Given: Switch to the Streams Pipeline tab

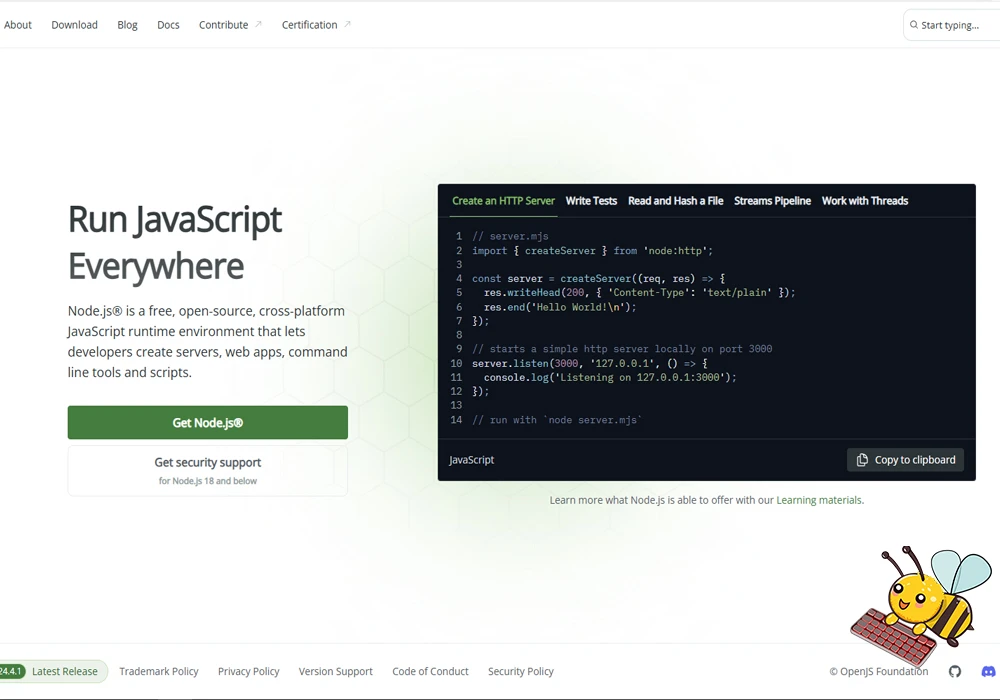Looking at the screenshot, I should [x=772, y=201].
